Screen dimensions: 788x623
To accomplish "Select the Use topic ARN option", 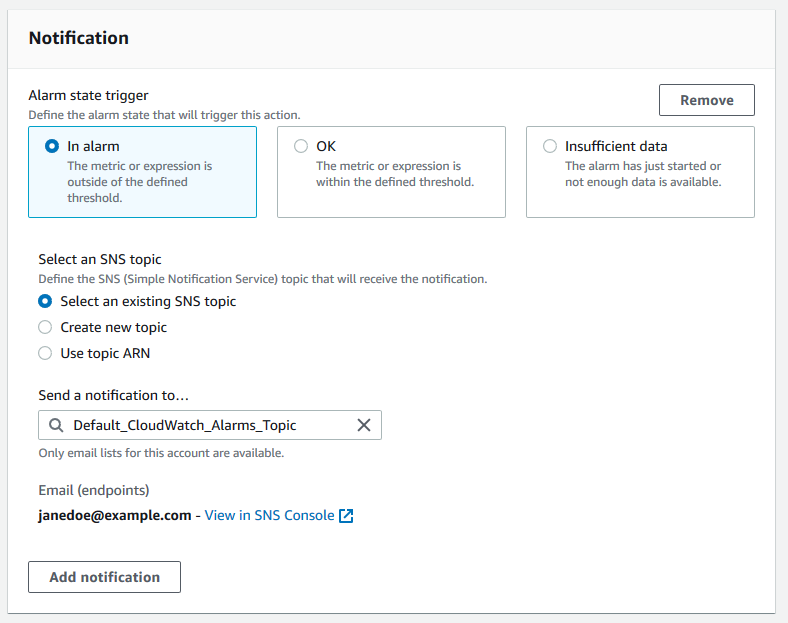I will click(45, 353).
